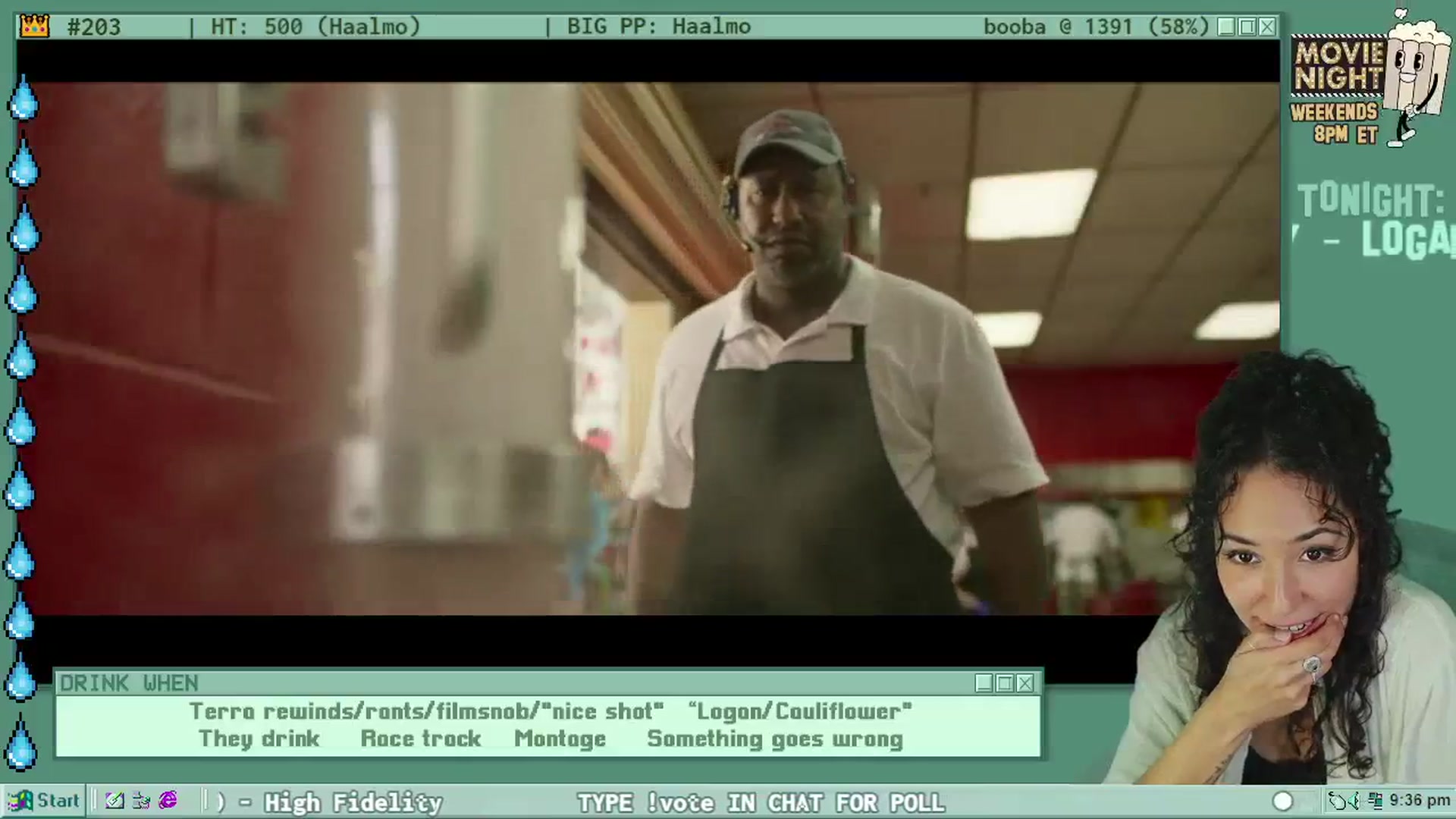Click the 'Race track' rule
The image size is (1456, 819).
(x=421, y=739)
